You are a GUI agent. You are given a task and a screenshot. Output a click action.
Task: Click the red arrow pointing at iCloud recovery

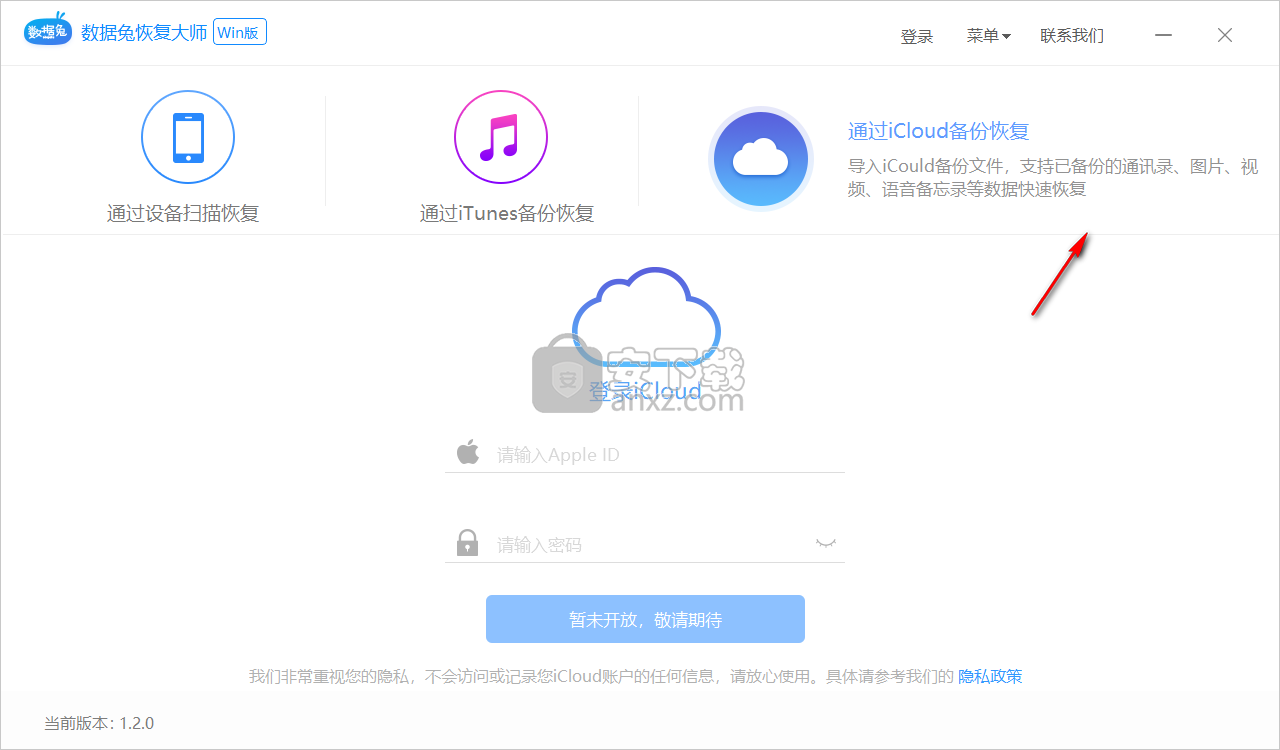coord(1060,275)
